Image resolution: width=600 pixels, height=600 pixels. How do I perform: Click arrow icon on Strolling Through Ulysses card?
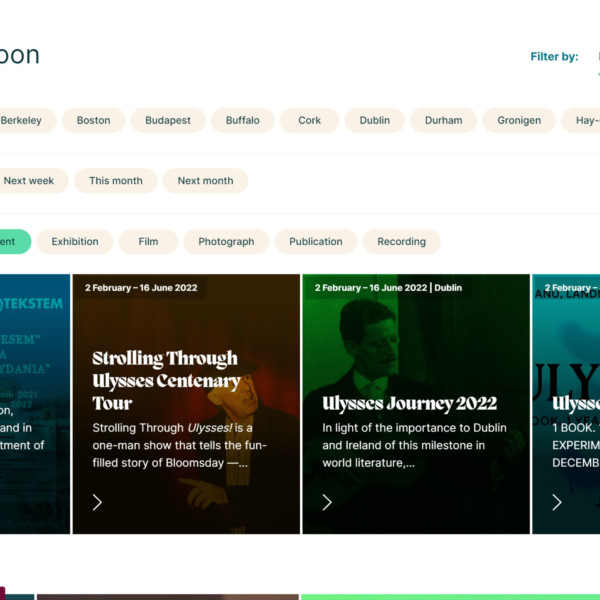(x=97, y=502)
